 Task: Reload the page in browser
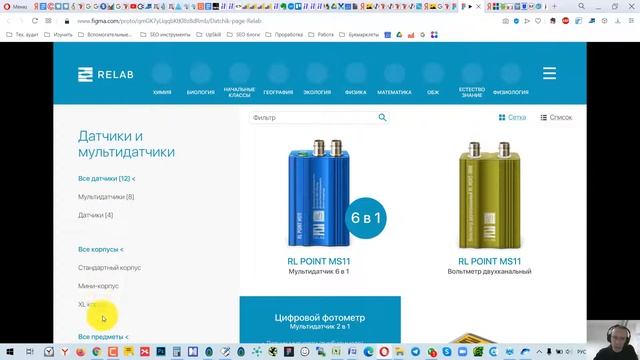coord(35,21)
